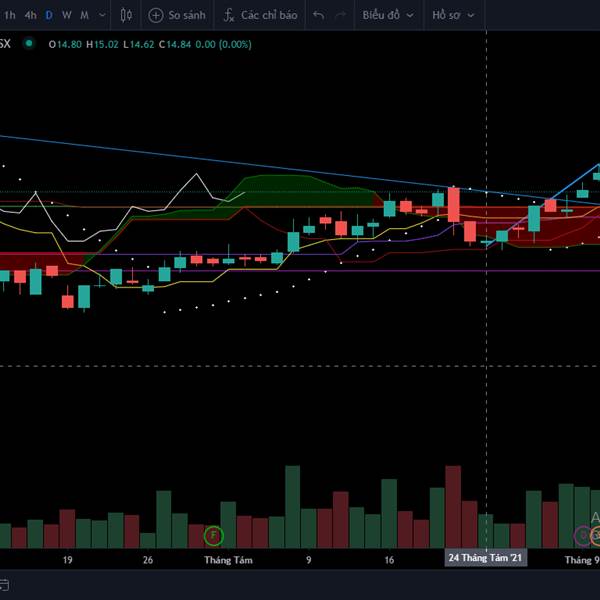The width and height of the screenshot is (600, 600).
Task: Click the market status dot beside the symbol
Action: click(x=29, y=44)
